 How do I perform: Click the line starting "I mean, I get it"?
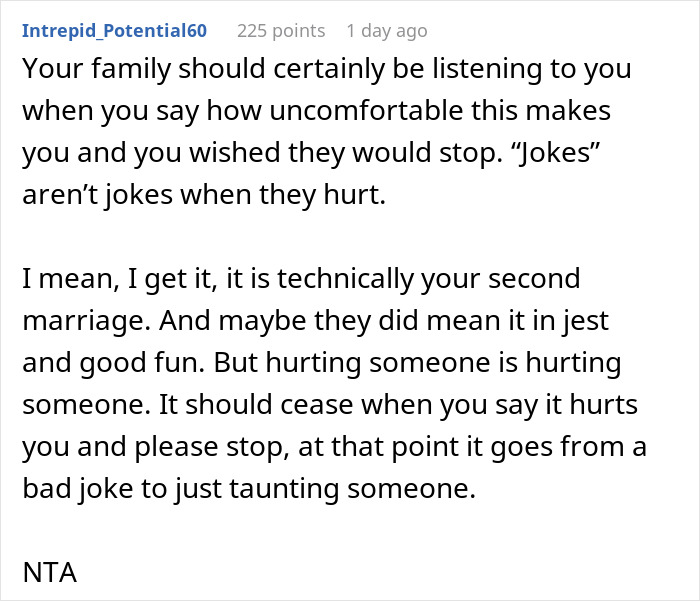click(300, 278)
